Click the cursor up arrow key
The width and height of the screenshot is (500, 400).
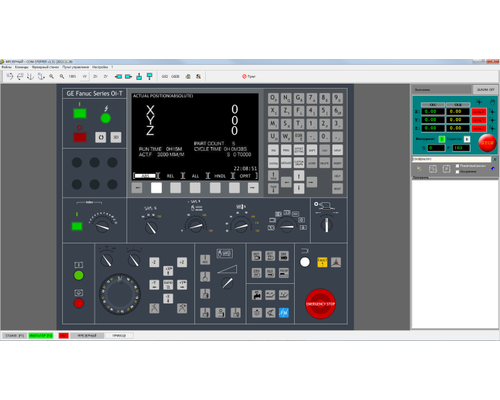(x=299, y=175)
